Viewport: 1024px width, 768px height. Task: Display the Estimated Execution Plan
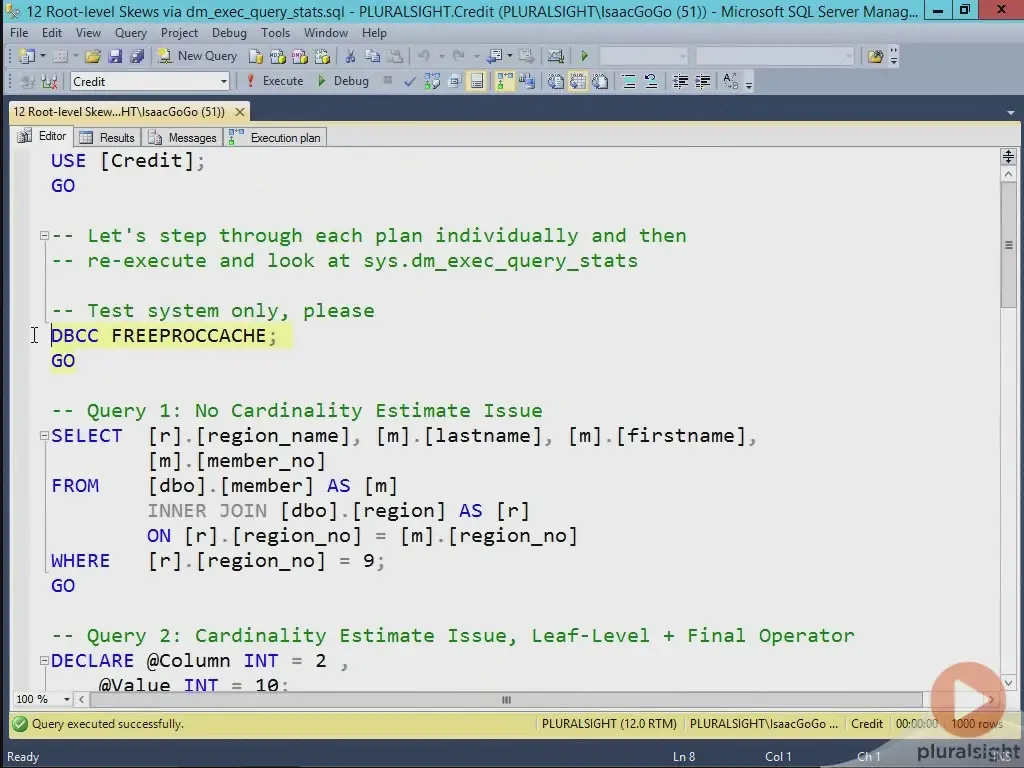tap(432, 82)
